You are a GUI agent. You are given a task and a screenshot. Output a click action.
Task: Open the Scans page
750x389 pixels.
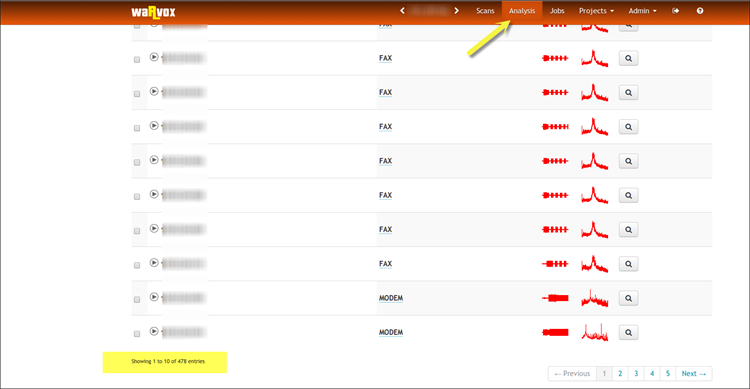tap(485, 11)
